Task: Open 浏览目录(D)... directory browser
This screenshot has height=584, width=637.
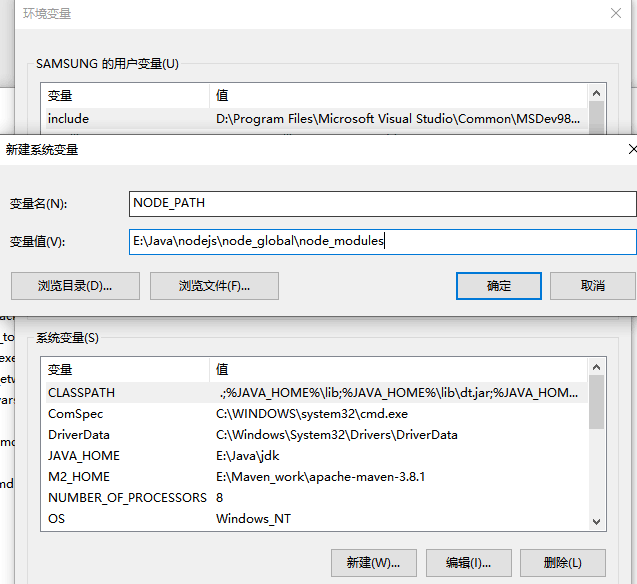Action: 75,286
